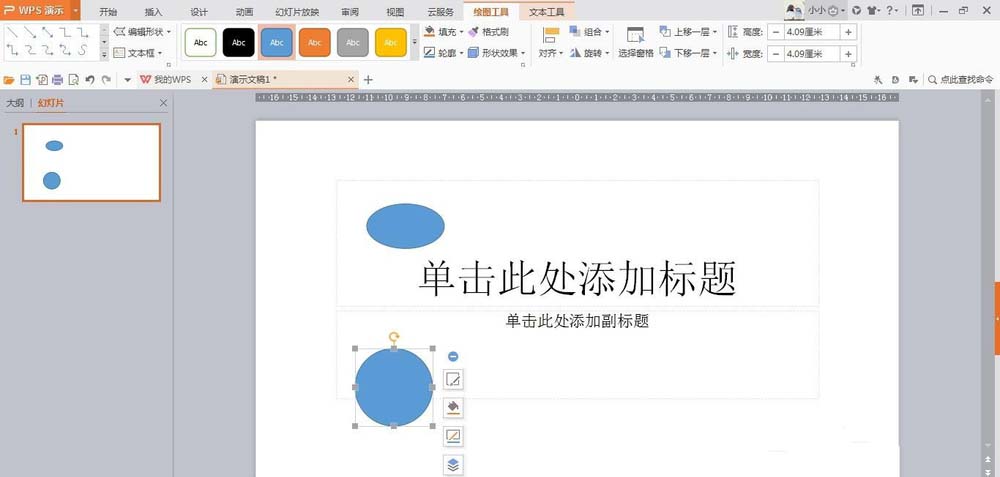
Task: Switch to the 文本工具 tab
Action: (x=546, y=12)
